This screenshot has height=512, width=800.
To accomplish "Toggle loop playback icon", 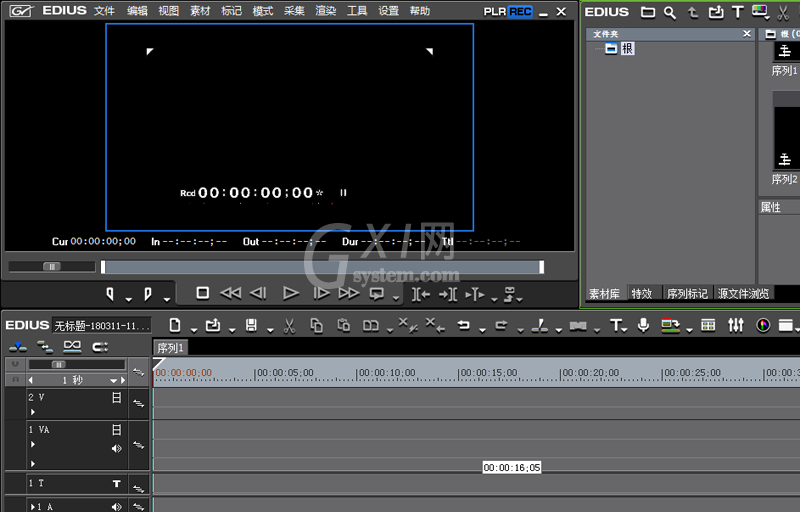I will coord(377,294).
